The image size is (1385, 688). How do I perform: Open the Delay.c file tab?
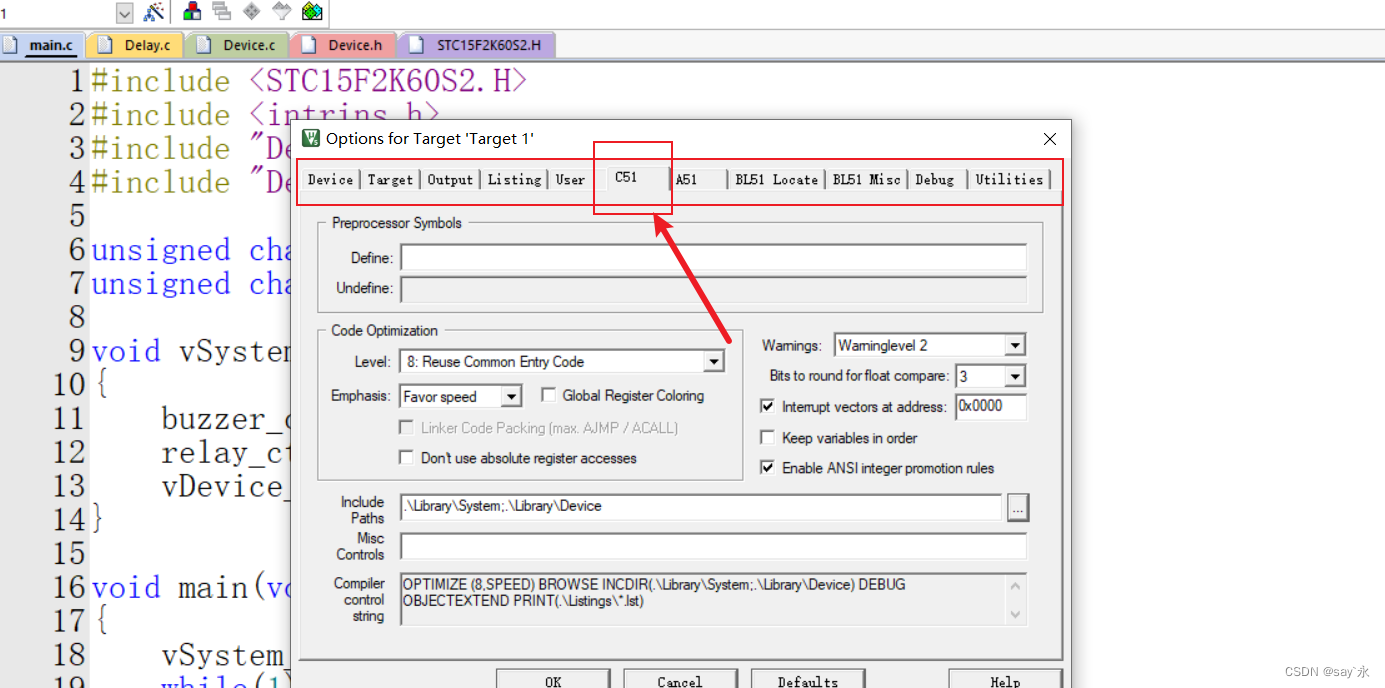pos(135,44)
